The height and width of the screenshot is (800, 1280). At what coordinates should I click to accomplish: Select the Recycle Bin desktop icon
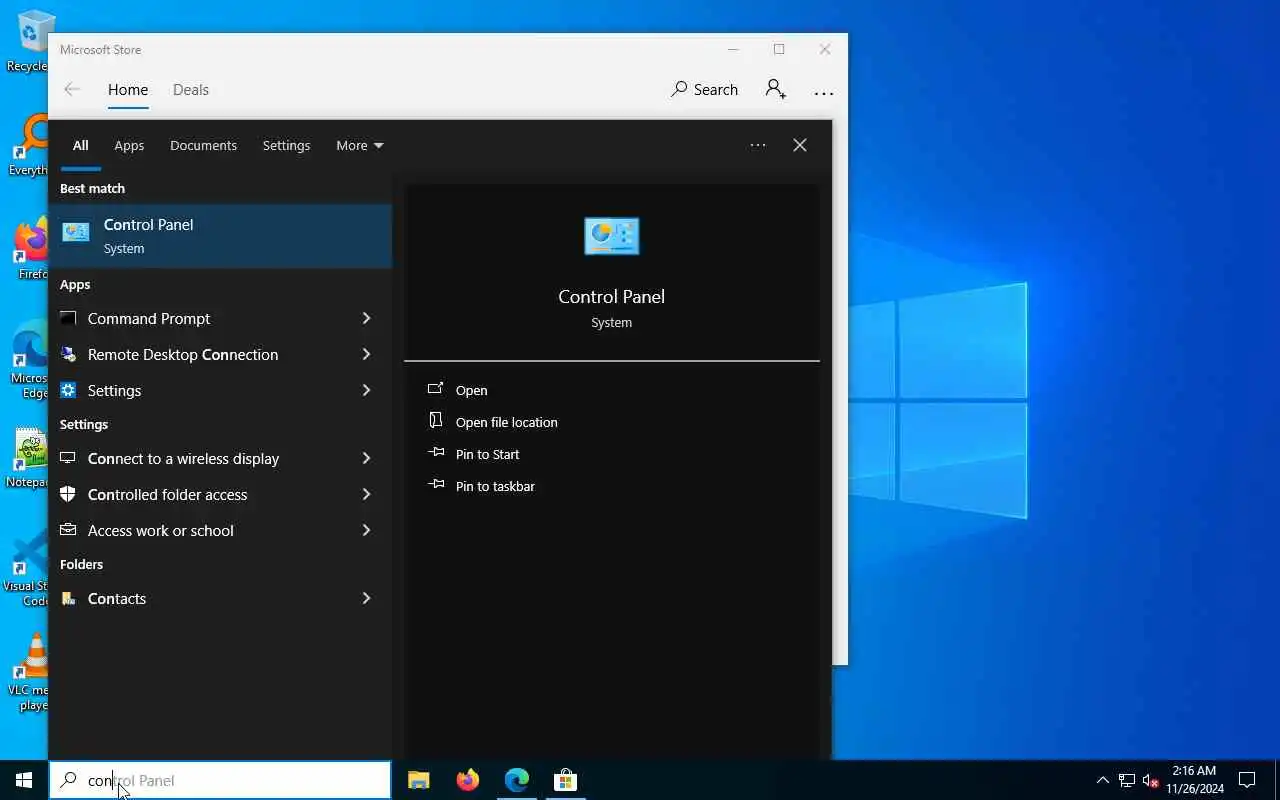coord(27,40)
